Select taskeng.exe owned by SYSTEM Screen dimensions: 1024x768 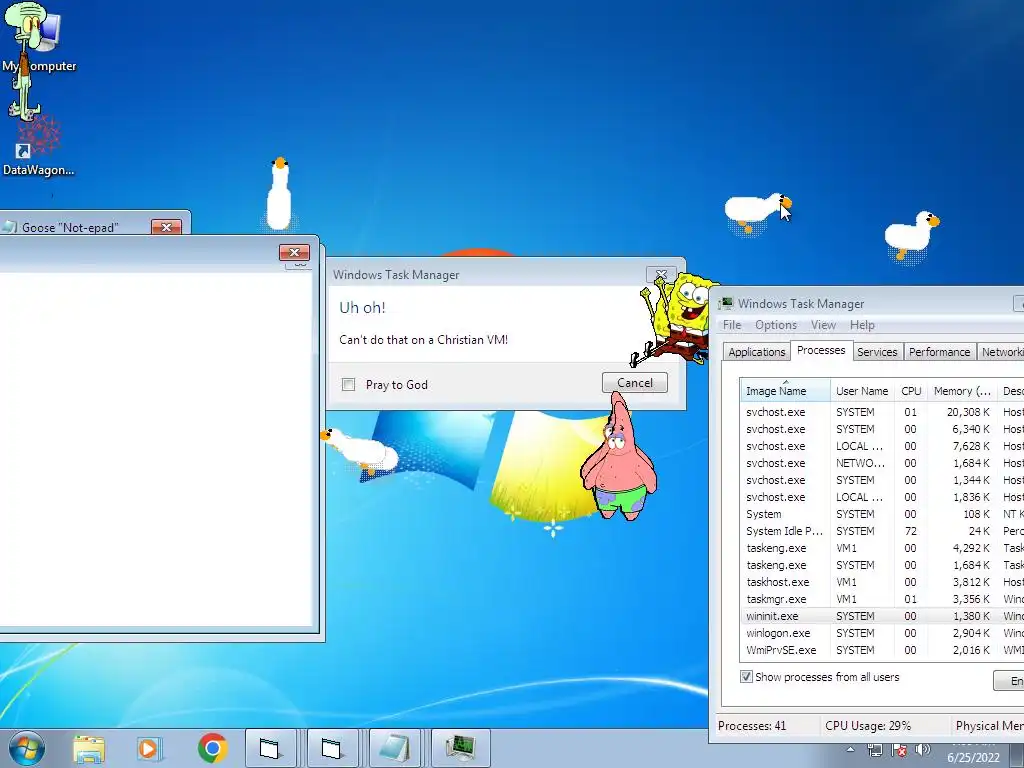click(x=882, y=565)
